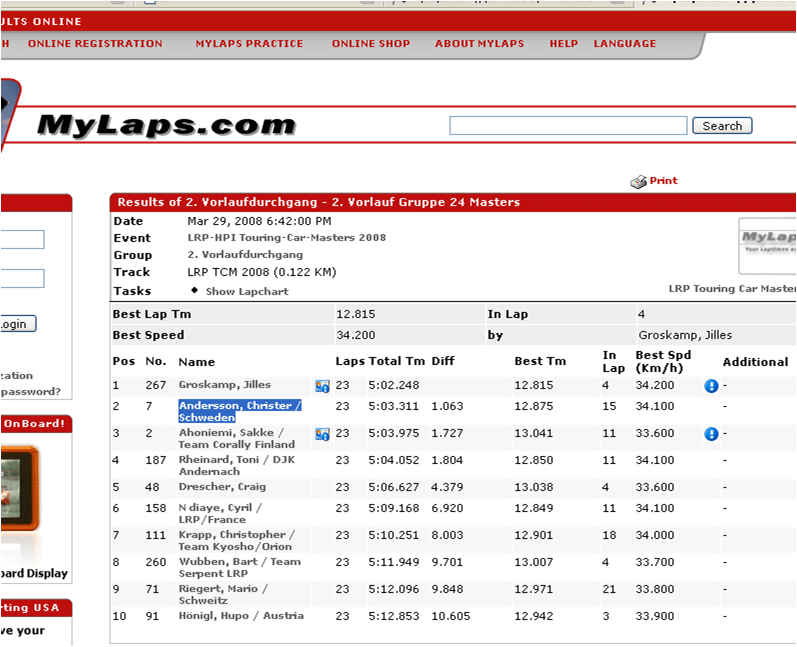797x647 pixels.
Task: Click car number 267
Action: [x=156, y=385]
